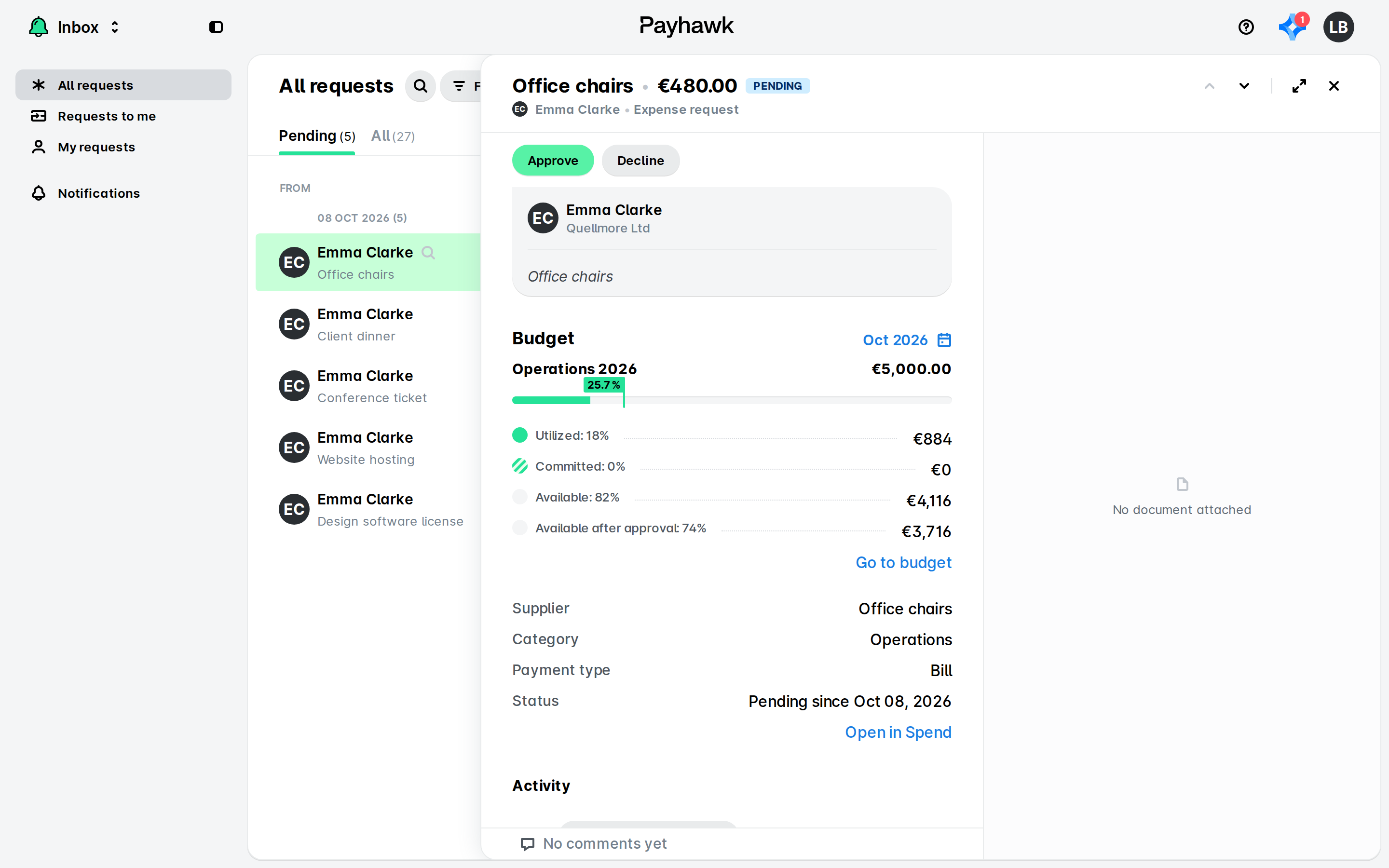Close the Office chairs detail panel
Image resolution: width=1389 pixels, height=868 pixels.
tap(1334, 86)
